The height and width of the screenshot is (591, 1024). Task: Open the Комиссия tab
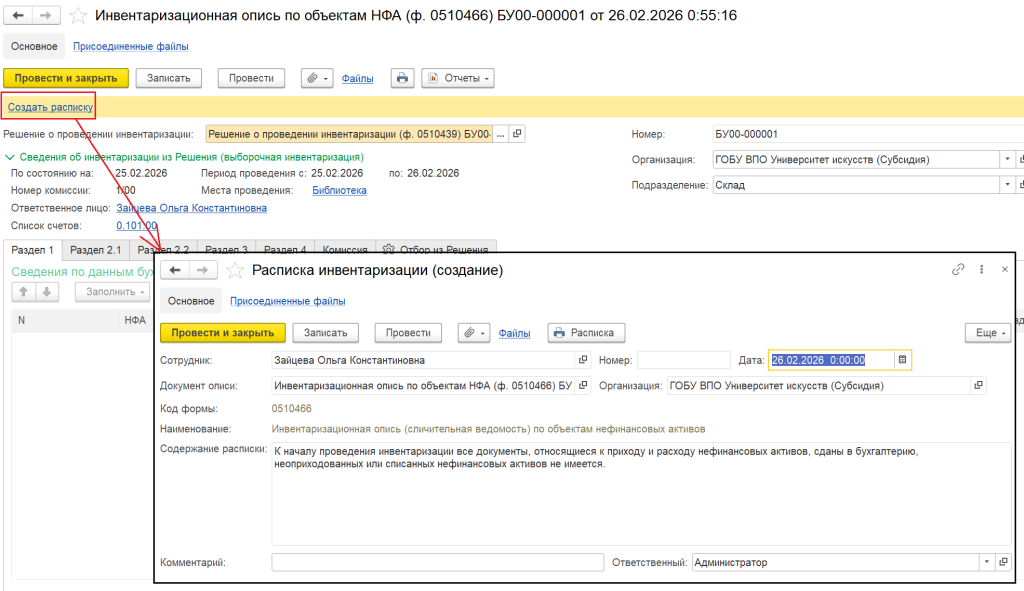click(x=345, y=250)
